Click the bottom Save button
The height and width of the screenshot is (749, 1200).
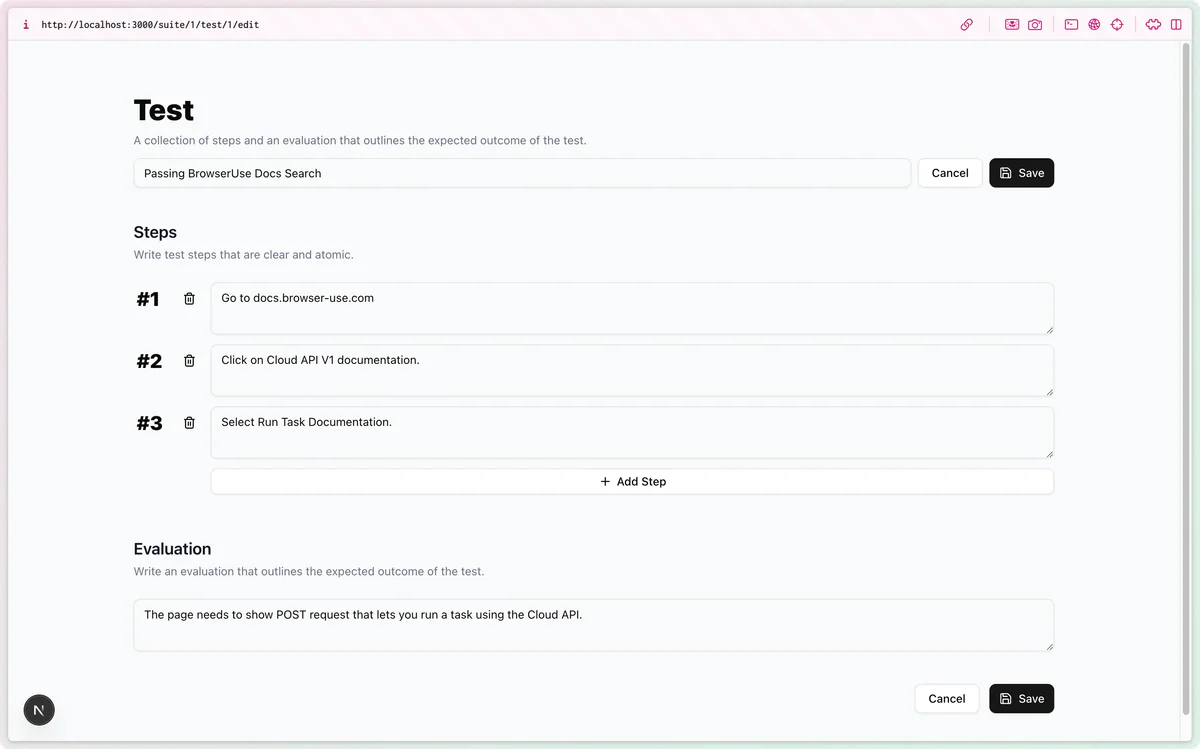point(1021,698)
